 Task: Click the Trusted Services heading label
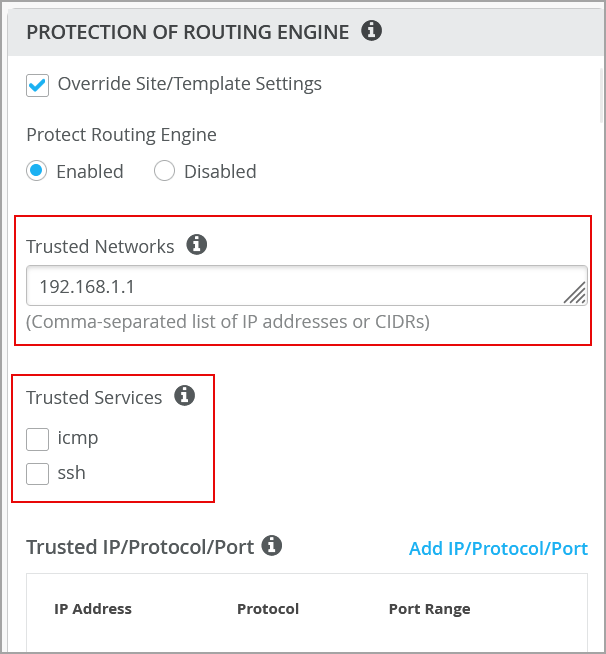coord(94,397)
